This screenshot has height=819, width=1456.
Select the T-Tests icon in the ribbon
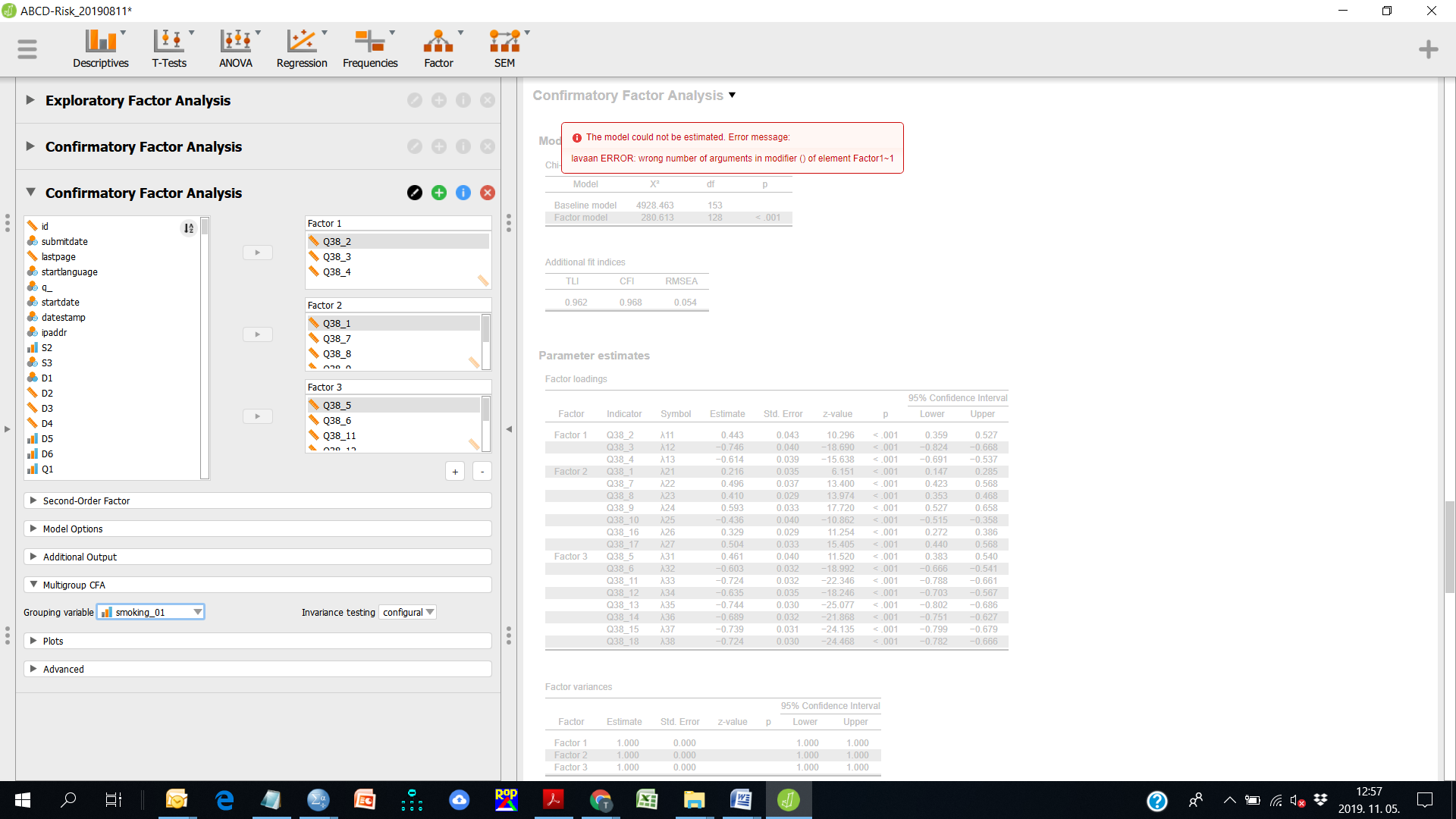point(170,49)
